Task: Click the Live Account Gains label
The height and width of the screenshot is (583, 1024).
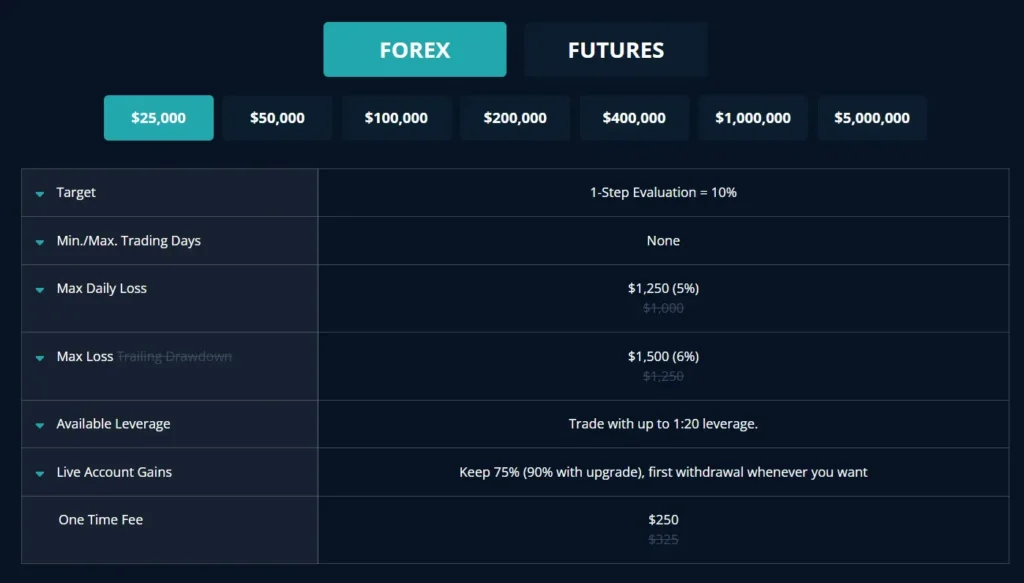Action: tap(114, 472)
